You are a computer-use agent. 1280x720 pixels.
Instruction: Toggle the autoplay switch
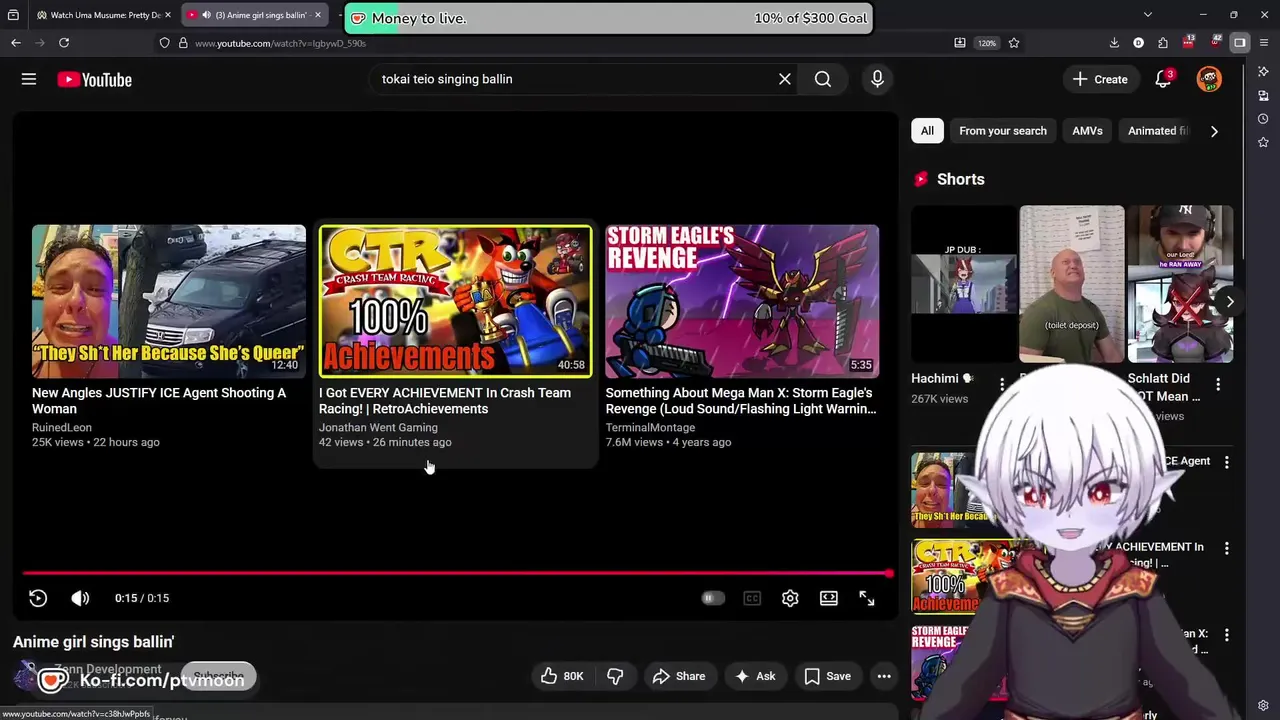pyautogui.click(x=712, y=598)
